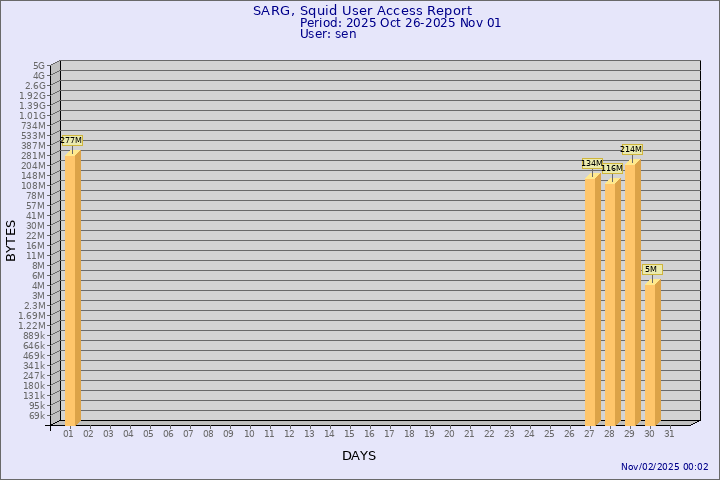The width and height of the screenshot is (720, 480).
Task: Click the day 01 orange bar
Action: [72, 290]
